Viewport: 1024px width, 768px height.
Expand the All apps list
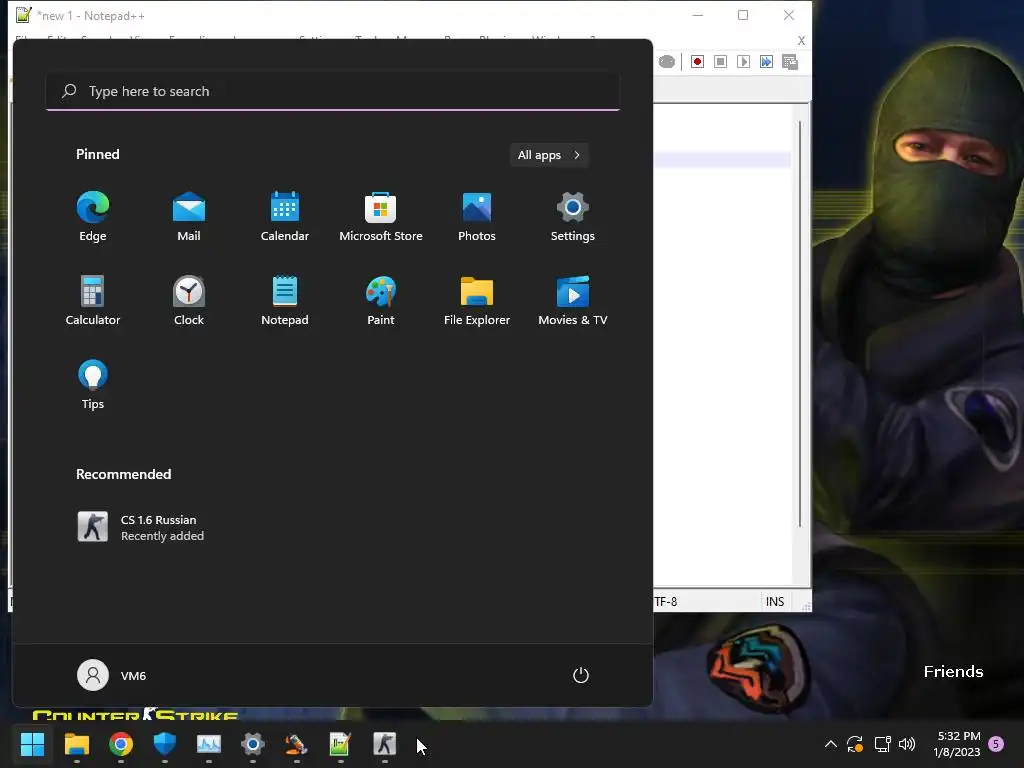tap(549, 155)
